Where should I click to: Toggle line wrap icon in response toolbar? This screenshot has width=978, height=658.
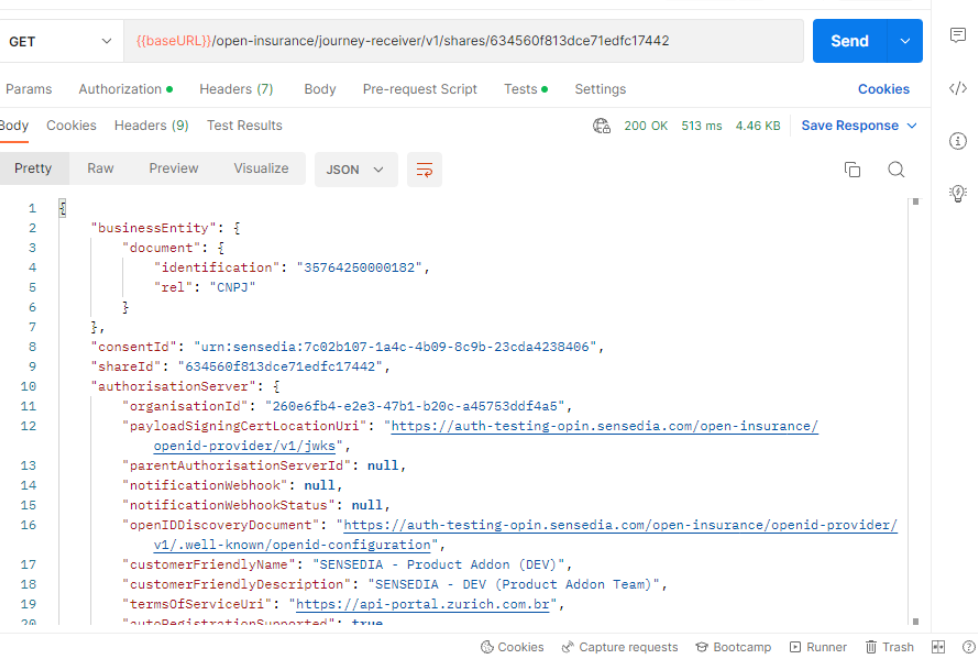click(425, 169)
